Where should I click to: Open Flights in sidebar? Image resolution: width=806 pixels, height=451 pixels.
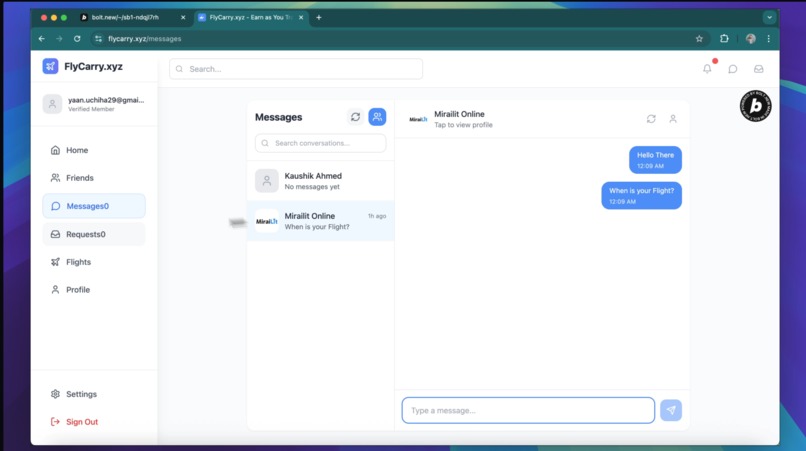click(94, 262)
